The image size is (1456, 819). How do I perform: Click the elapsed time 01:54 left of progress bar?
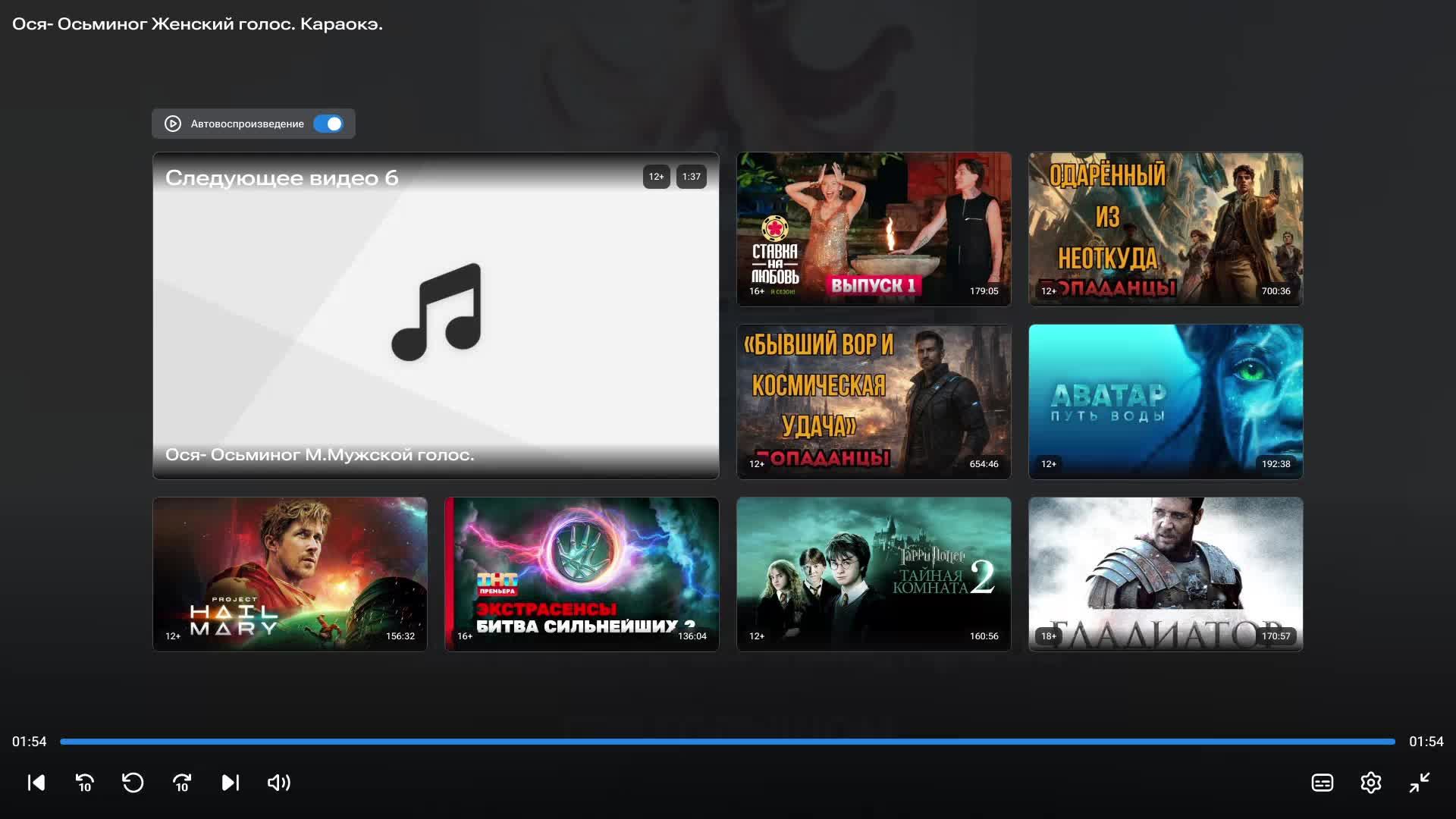click(29, 742)
